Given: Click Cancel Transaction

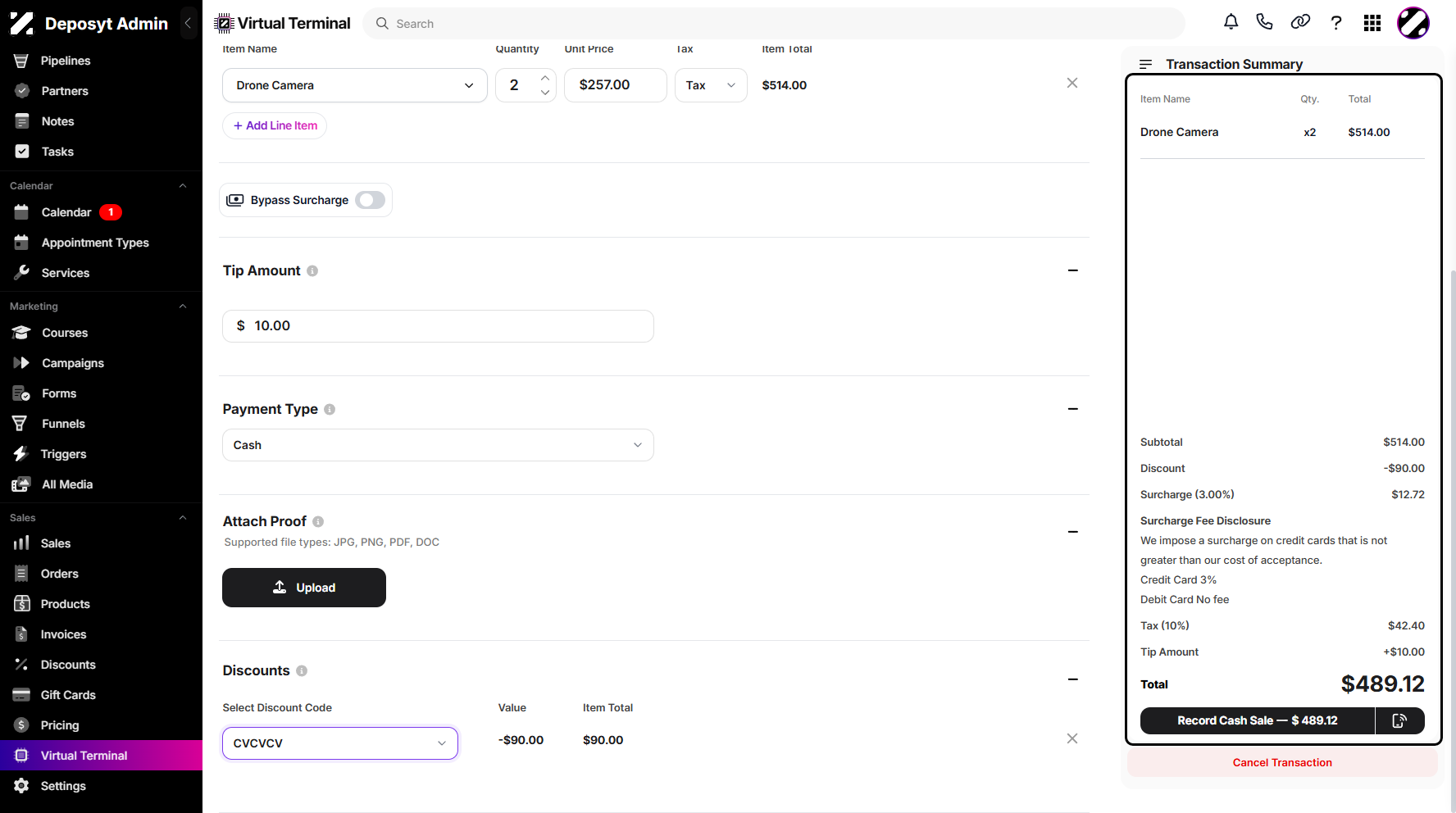Looking at the screenshot, I should tap(1282, 762).
